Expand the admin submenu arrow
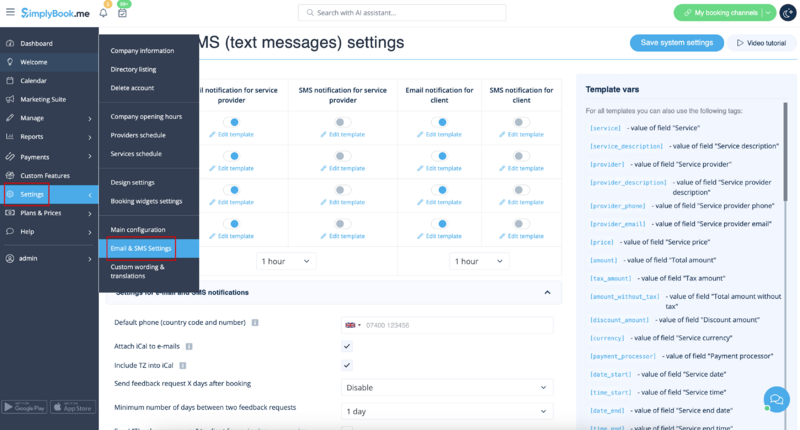This screenshot has height=430, width=800. tap(90, 259)
